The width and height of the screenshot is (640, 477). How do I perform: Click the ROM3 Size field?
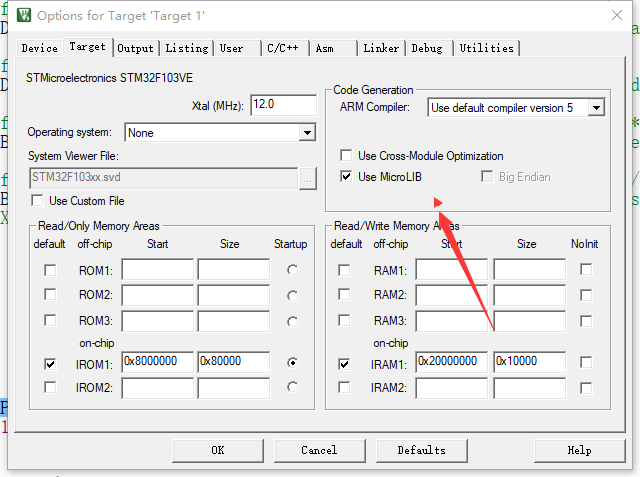click(x=234, y=321)
